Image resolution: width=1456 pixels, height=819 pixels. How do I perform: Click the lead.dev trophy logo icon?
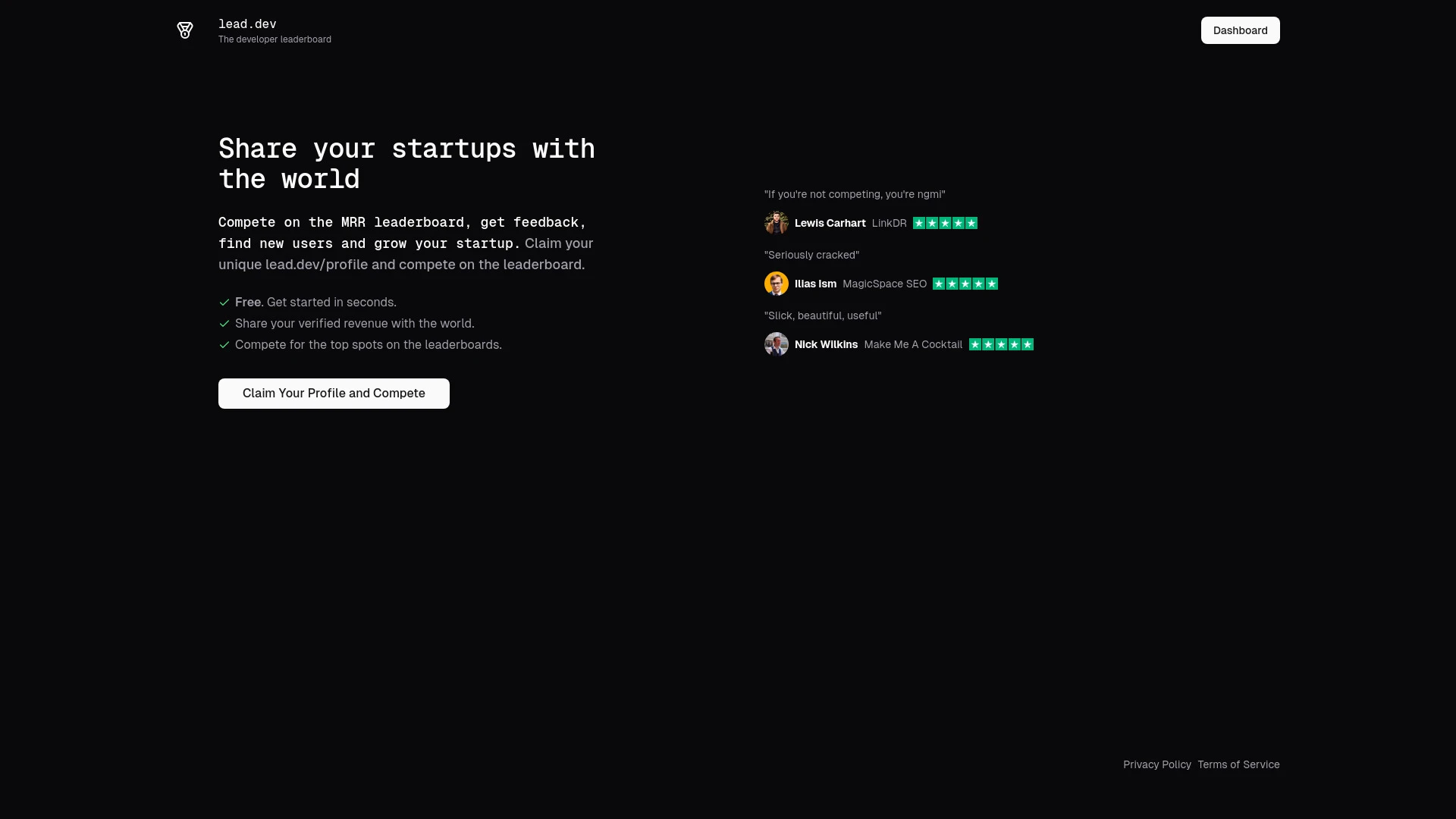tap(184, 30)
